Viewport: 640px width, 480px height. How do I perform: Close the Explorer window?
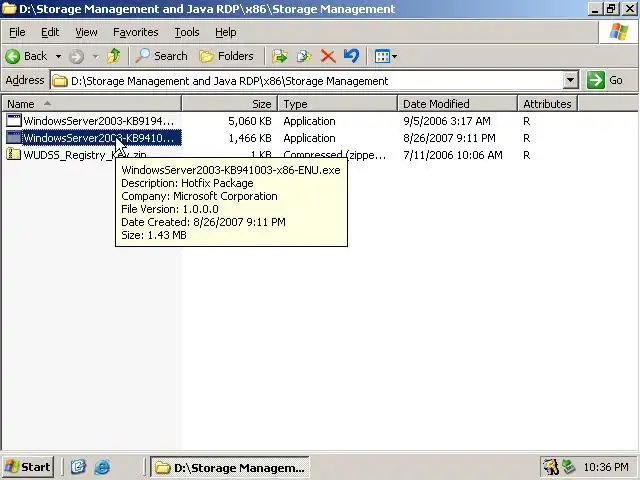click(629, 9)
